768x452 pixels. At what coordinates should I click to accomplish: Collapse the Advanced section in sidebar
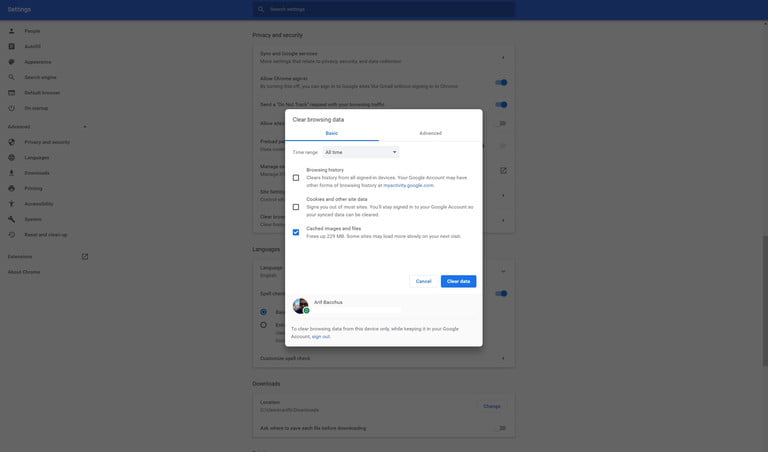[85, 127]
